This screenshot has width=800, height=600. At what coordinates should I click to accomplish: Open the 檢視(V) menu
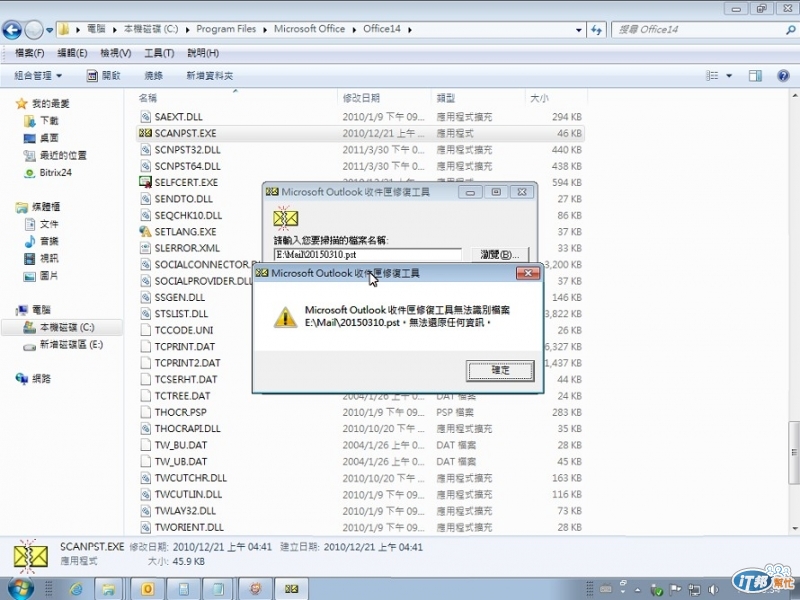[116, 53]
